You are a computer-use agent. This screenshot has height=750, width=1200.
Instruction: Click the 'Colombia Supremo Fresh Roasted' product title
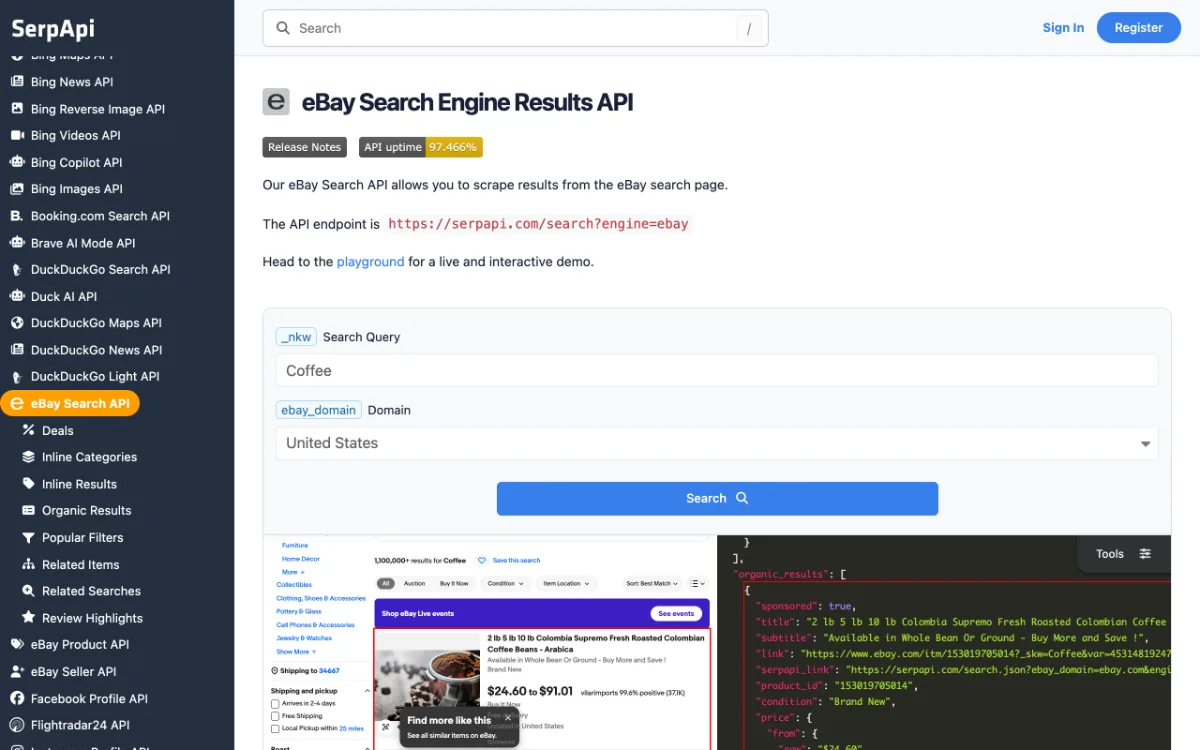click(x=596, y=643)
